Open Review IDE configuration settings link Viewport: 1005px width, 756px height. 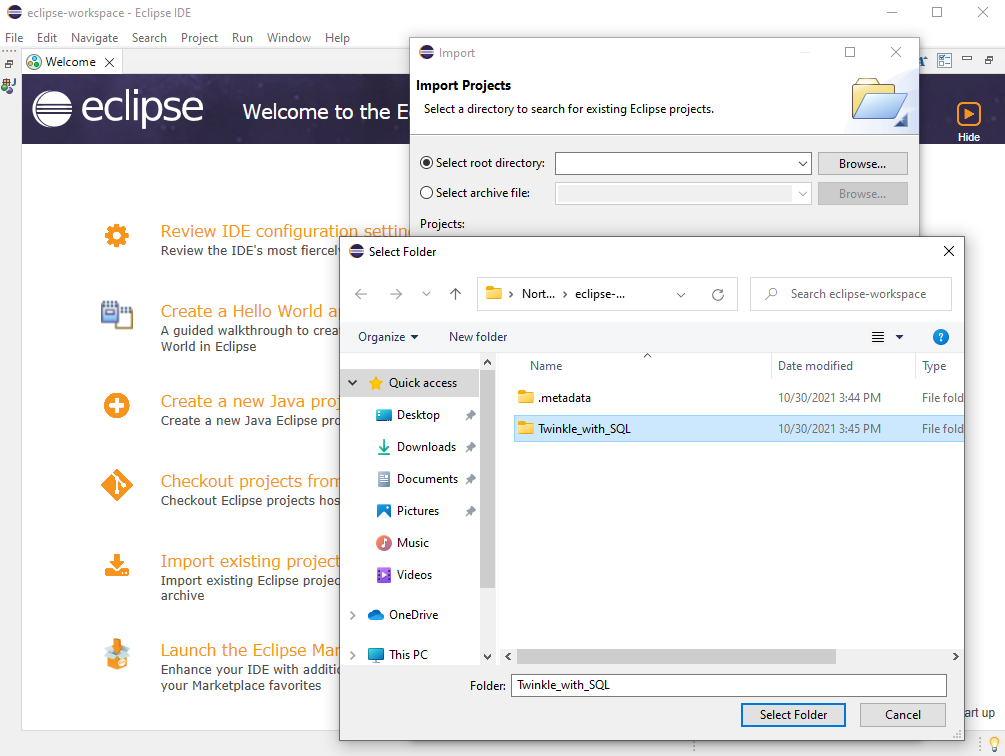point(285,231)
